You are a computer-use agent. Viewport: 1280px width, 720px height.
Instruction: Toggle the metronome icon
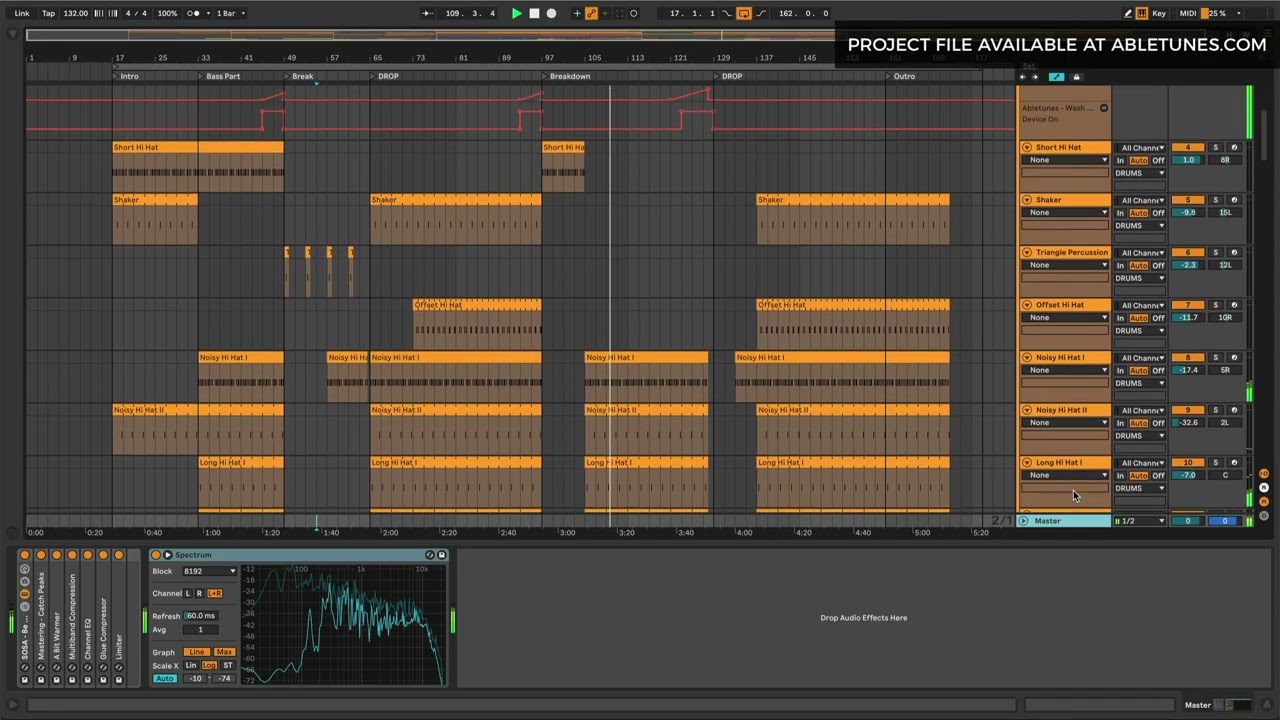click(194, 13)
